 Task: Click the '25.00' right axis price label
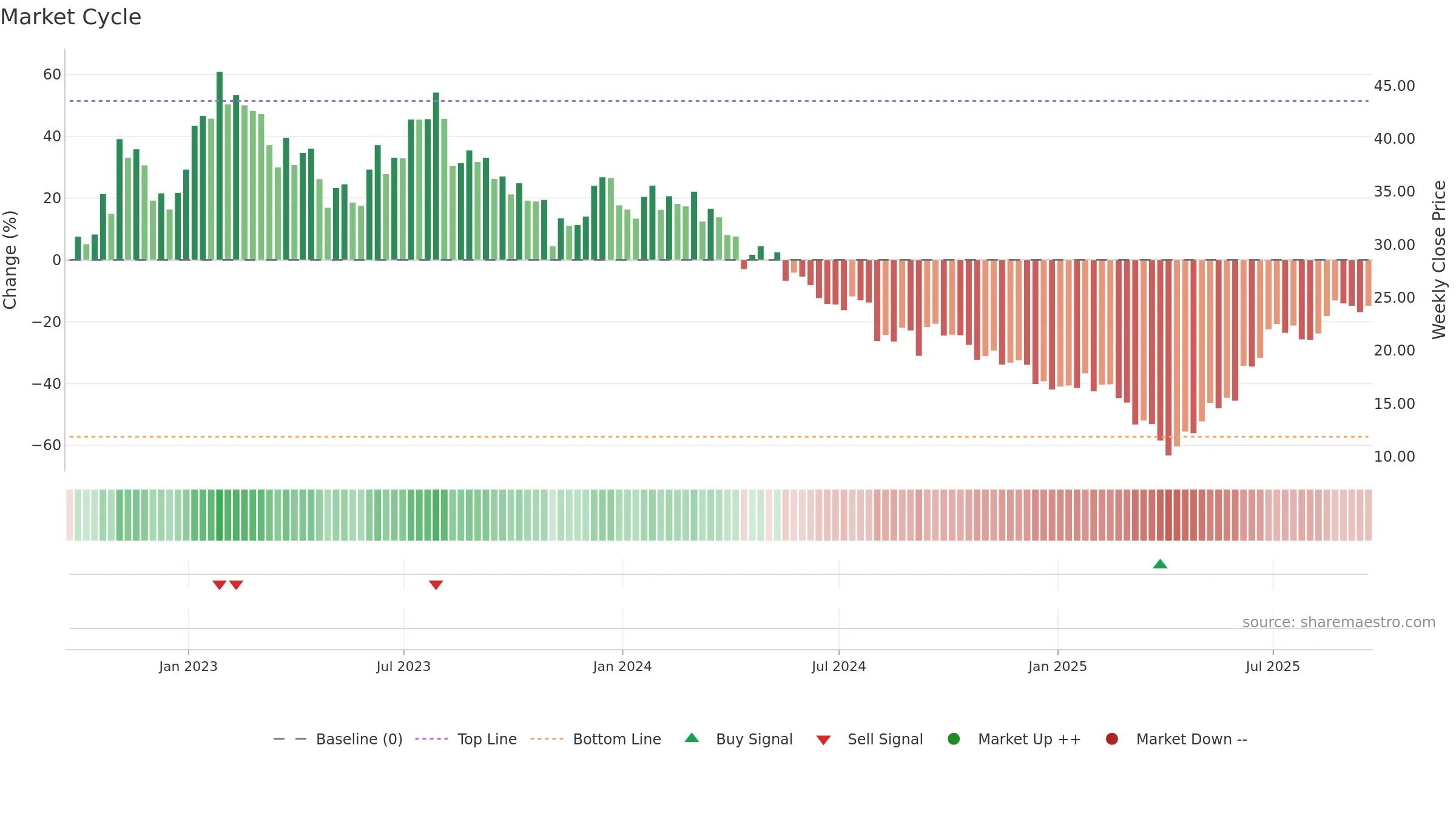click(x=1394, y=298)
